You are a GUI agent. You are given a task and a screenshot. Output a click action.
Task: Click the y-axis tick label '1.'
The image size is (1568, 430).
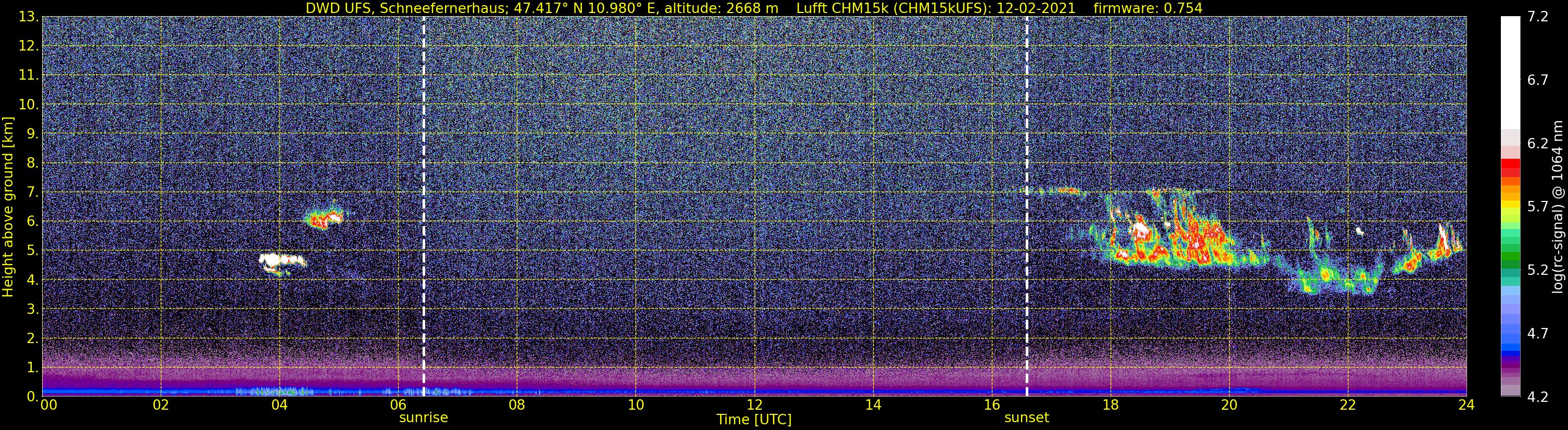32,368
